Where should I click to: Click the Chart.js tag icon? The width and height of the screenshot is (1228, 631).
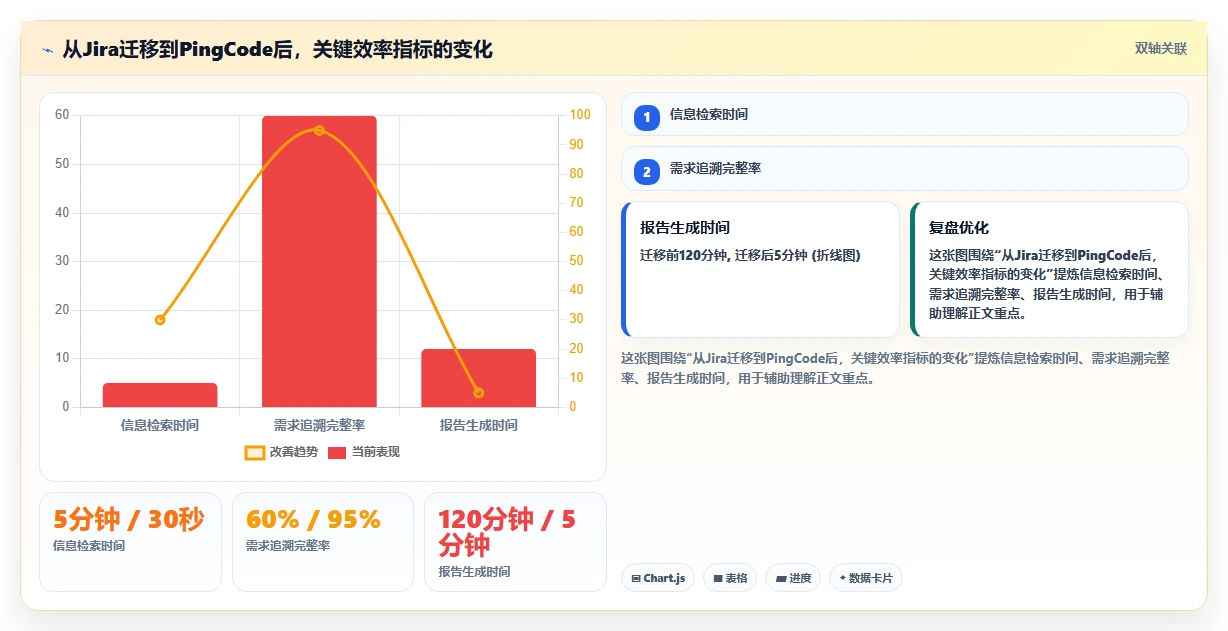(x=636, y=579)
